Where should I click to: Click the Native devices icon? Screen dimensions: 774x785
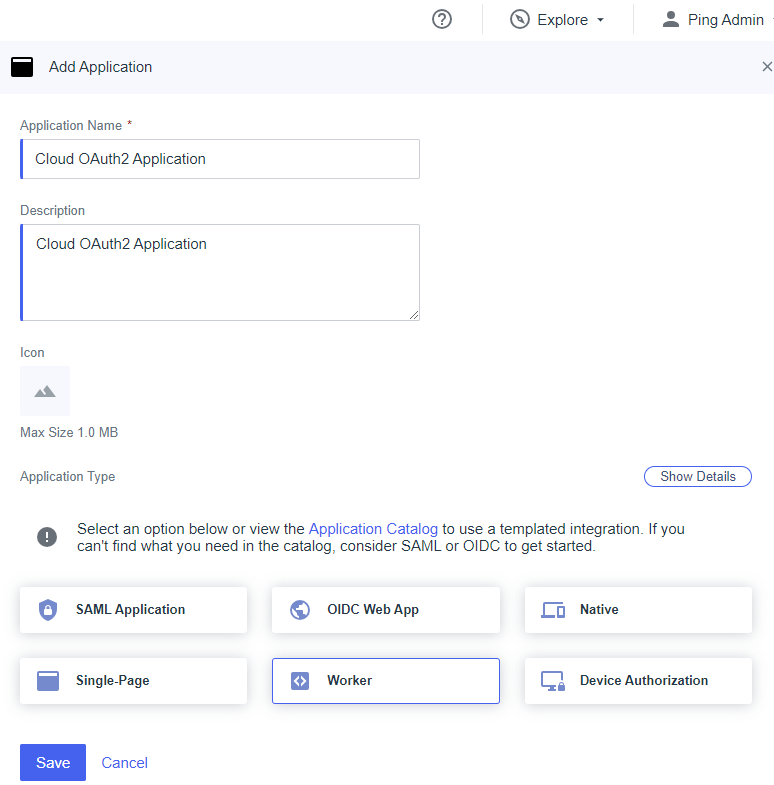[x=553, y=610]
